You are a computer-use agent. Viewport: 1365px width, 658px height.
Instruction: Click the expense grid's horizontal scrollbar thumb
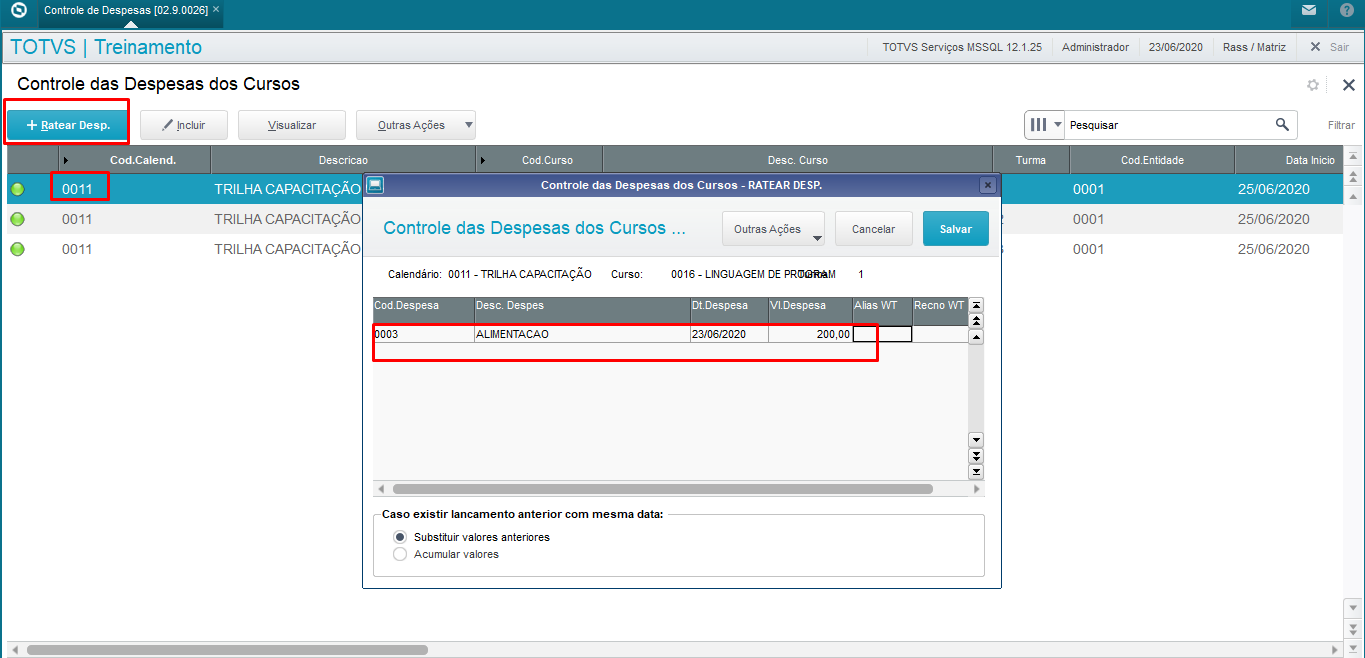pos(662,489)
